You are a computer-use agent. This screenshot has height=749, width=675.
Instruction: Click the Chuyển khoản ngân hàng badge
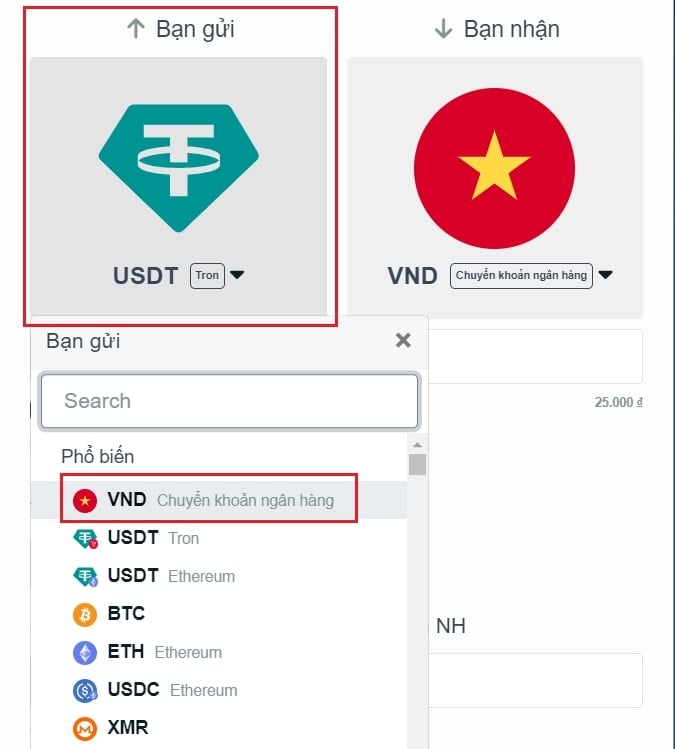(521, 276)
